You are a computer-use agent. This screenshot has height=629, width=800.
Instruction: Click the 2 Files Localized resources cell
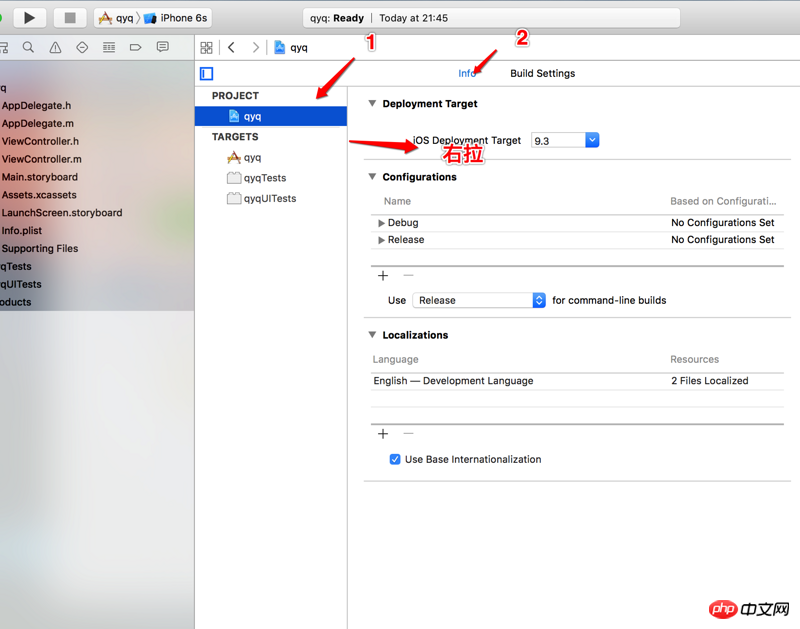710,381
